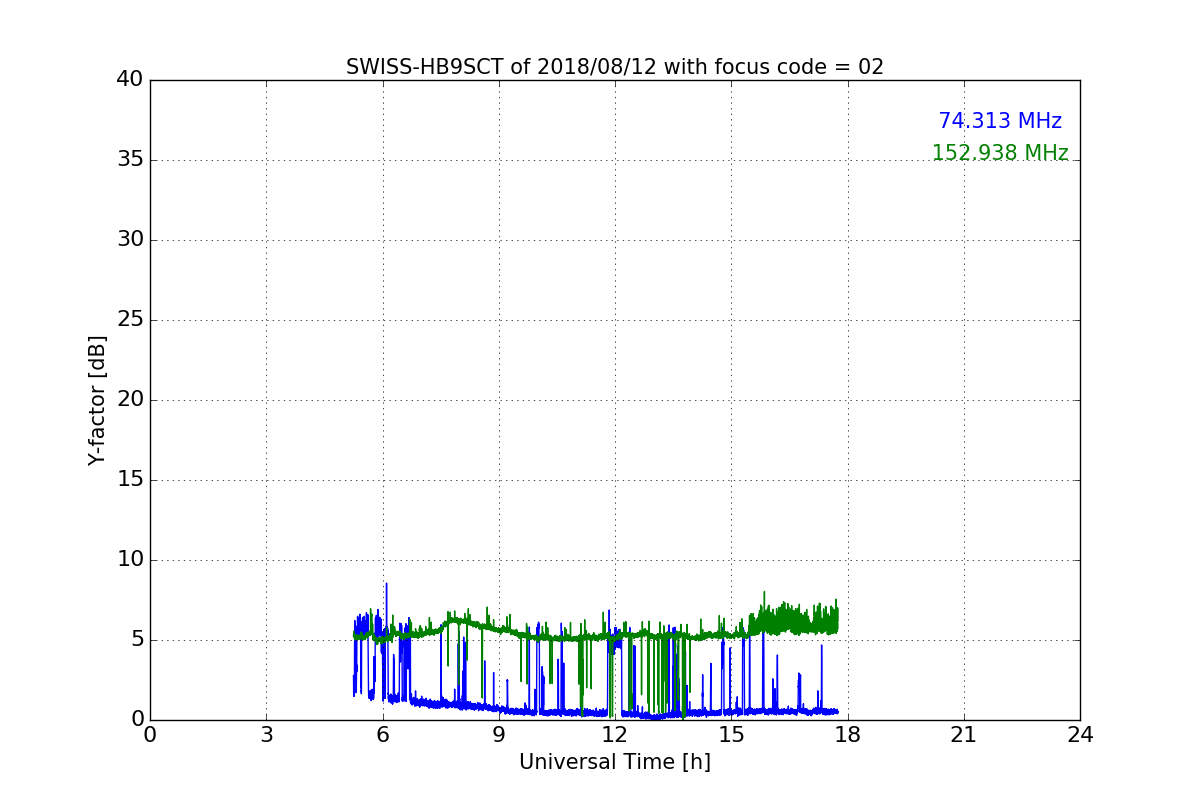Viewport: 1200px width, 800px height.
Task: Click the y-axis tick label 35
Action: pyautogui.click(x=130, y=160)
